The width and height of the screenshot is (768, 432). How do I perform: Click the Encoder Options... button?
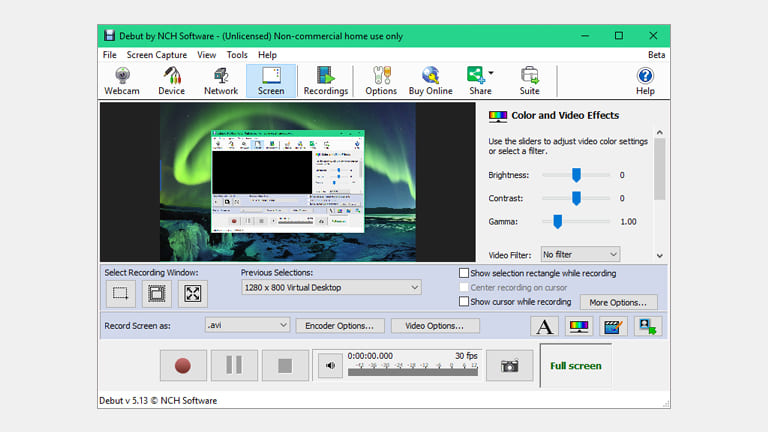pyautogui.click(x=339, y=326)
